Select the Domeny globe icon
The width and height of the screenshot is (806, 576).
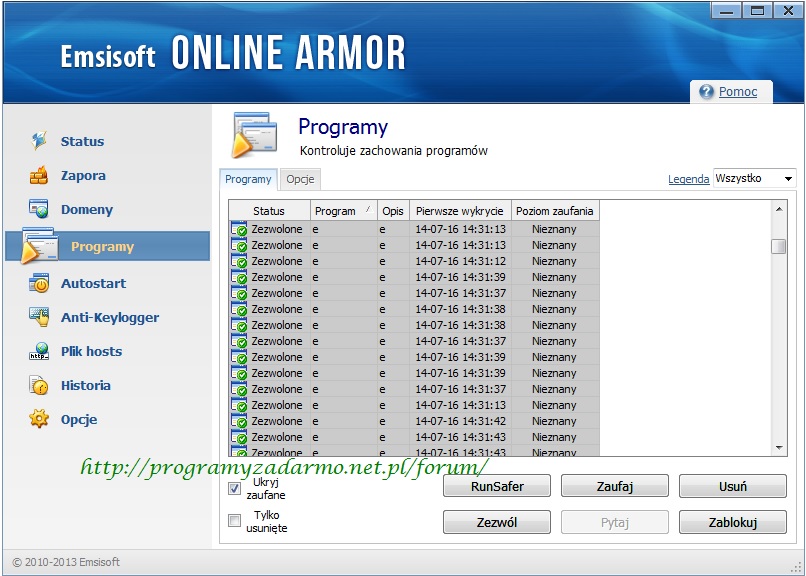(39, 210)
